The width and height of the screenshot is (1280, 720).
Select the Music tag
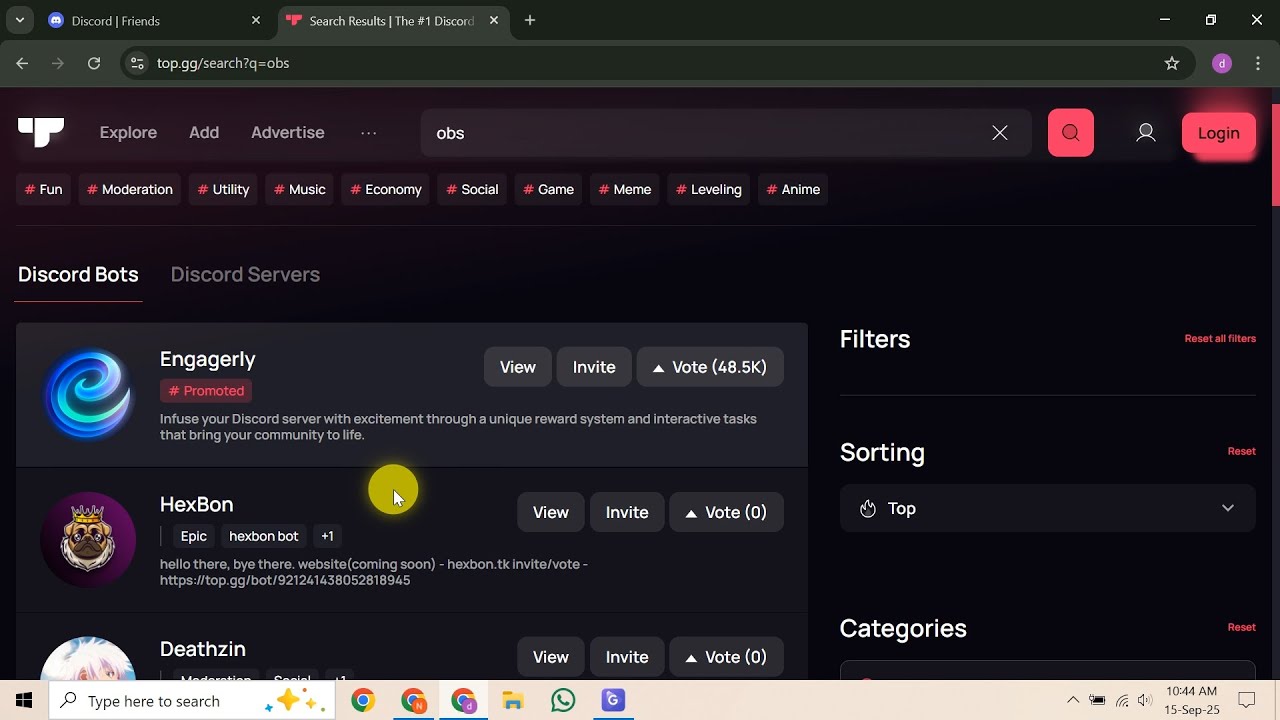click(x=300, y=189)
